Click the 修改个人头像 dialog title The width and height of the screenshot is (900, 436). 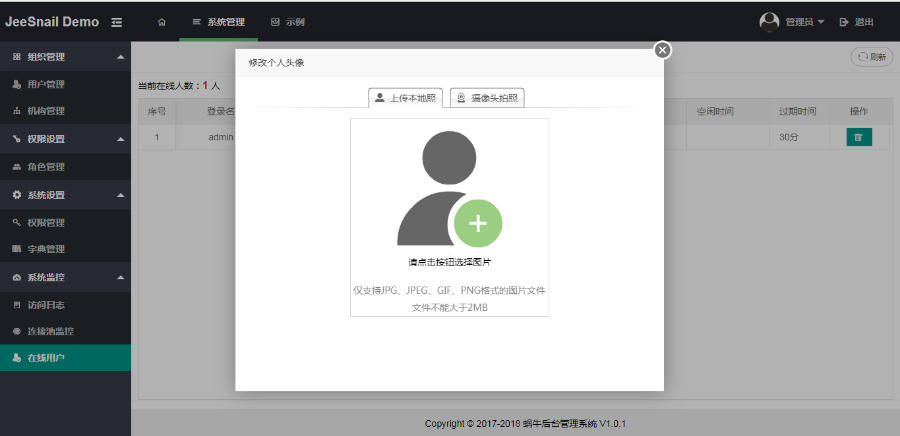point(276,63)
